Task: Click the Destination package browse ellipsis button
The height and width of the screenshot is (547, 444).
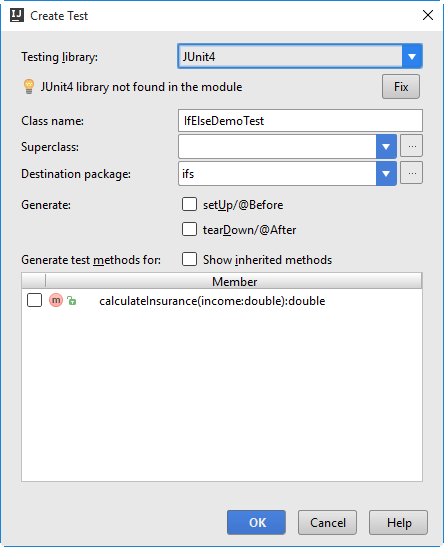Action: (x=412, y=173)
